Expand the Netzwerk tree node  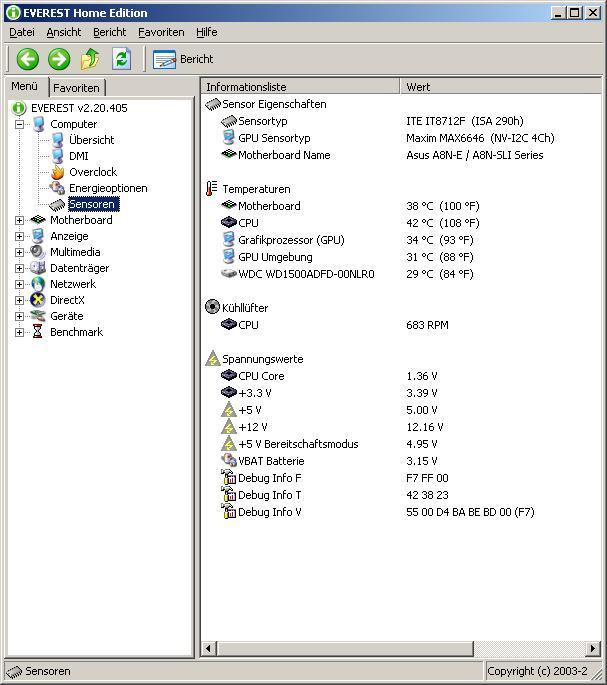click(19, 284)
